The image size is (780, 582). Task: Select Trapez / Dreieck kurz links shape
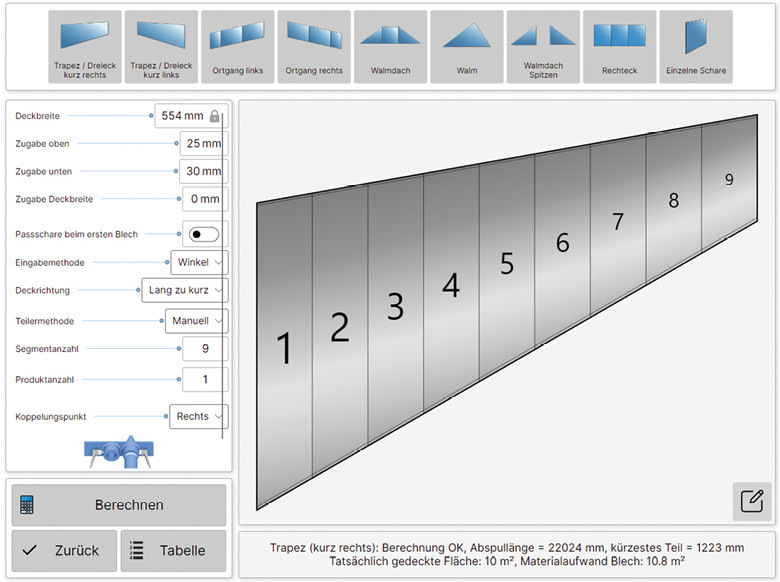pyautogui.click(x=161, y=47)
